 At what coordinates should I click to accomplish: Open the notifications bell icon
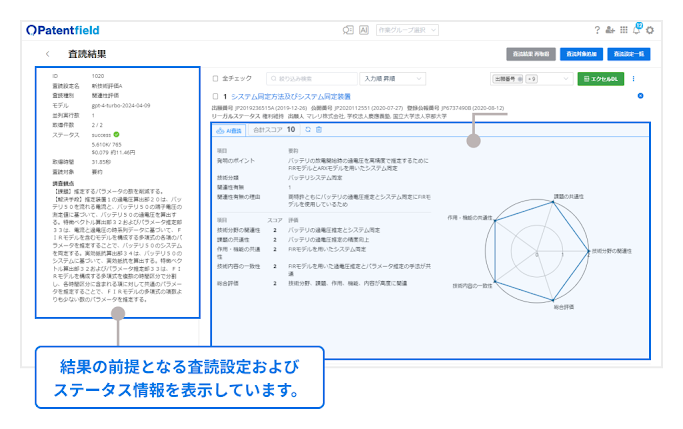639,30
